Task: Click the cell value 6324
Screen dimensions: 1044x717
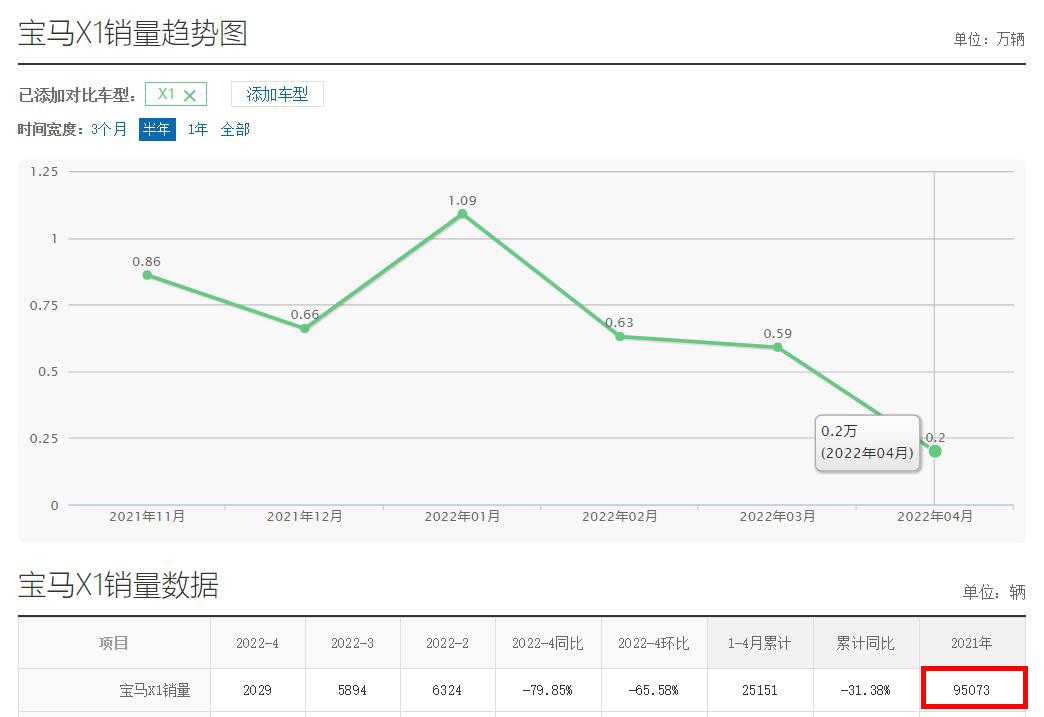Action: coord(447,690)
